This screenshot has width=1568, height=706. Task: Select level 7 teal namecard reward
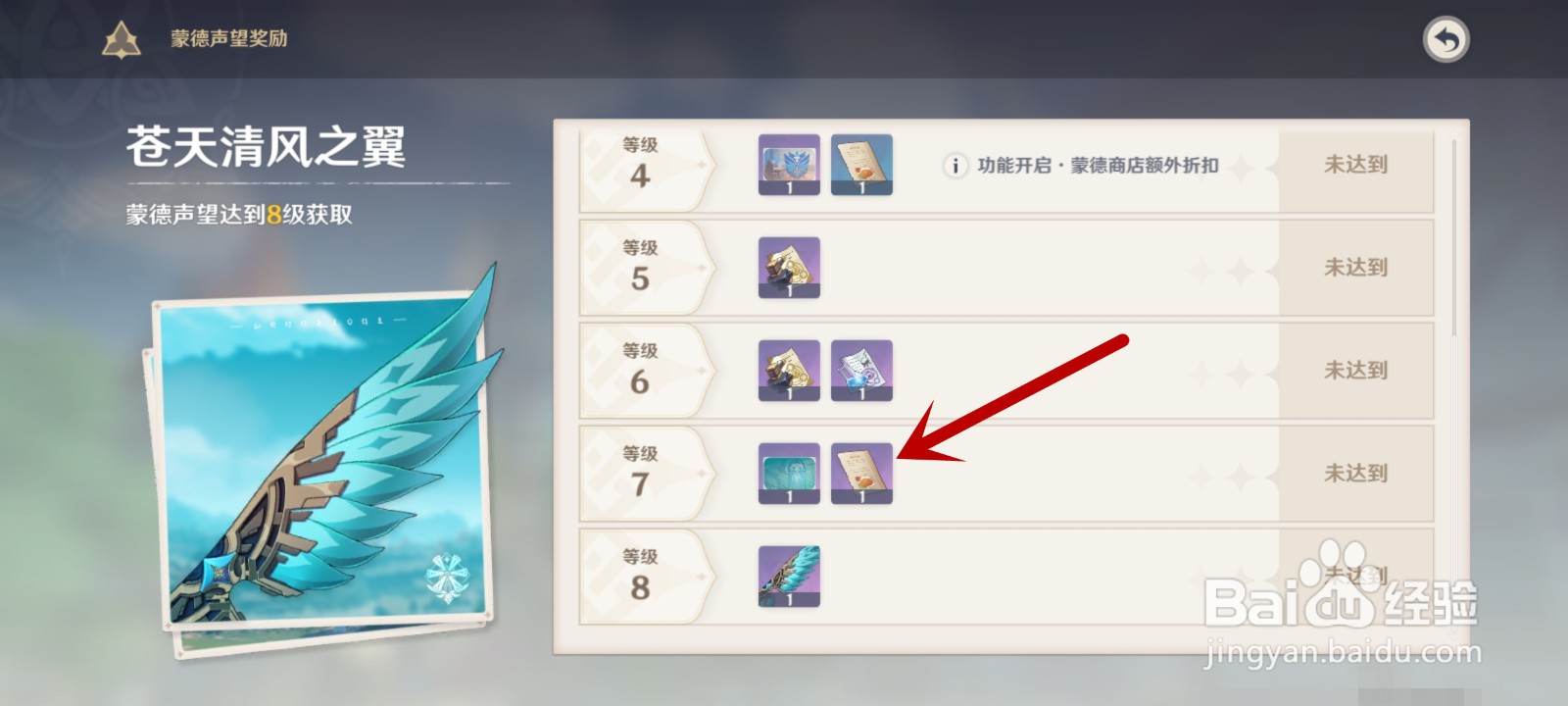[789, 474]
